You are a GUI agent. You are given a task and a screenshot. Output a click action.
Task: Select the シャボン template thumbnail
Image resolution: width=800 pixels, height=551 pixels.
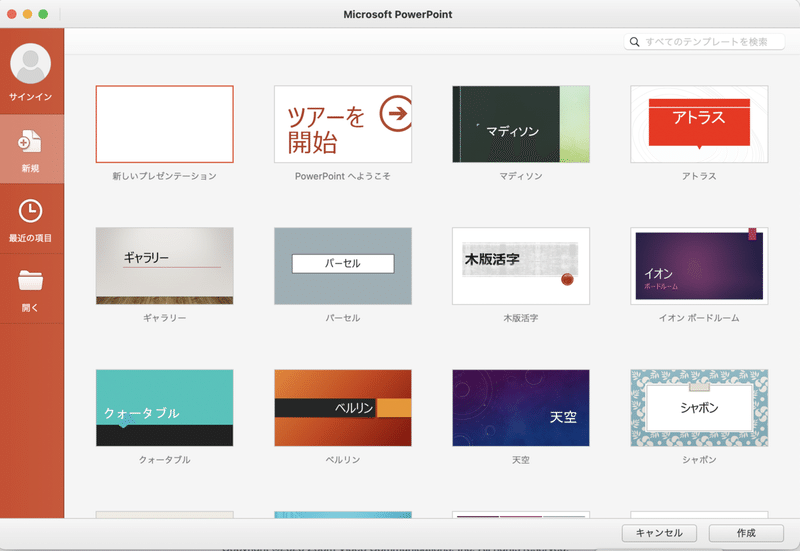tap(699, 408)
